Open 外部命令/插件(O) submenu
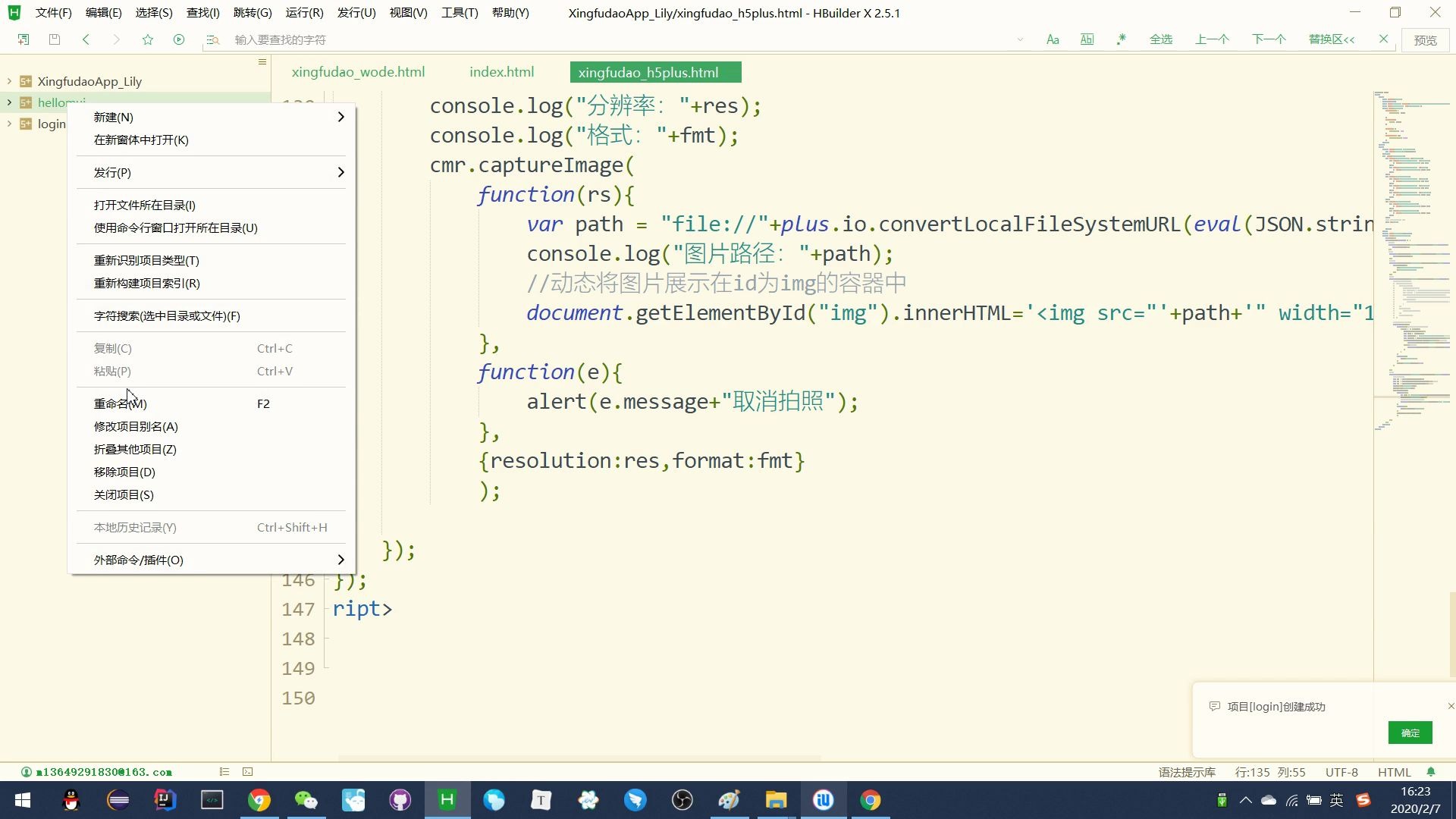The height and width of the screenshot is (819, 1456). (x=212, y=560)
